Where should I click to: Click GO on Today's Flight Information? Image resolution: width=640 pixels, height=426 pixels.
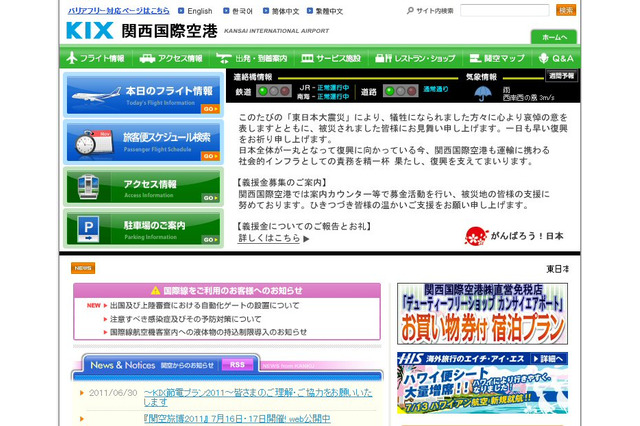coord(210,109)
